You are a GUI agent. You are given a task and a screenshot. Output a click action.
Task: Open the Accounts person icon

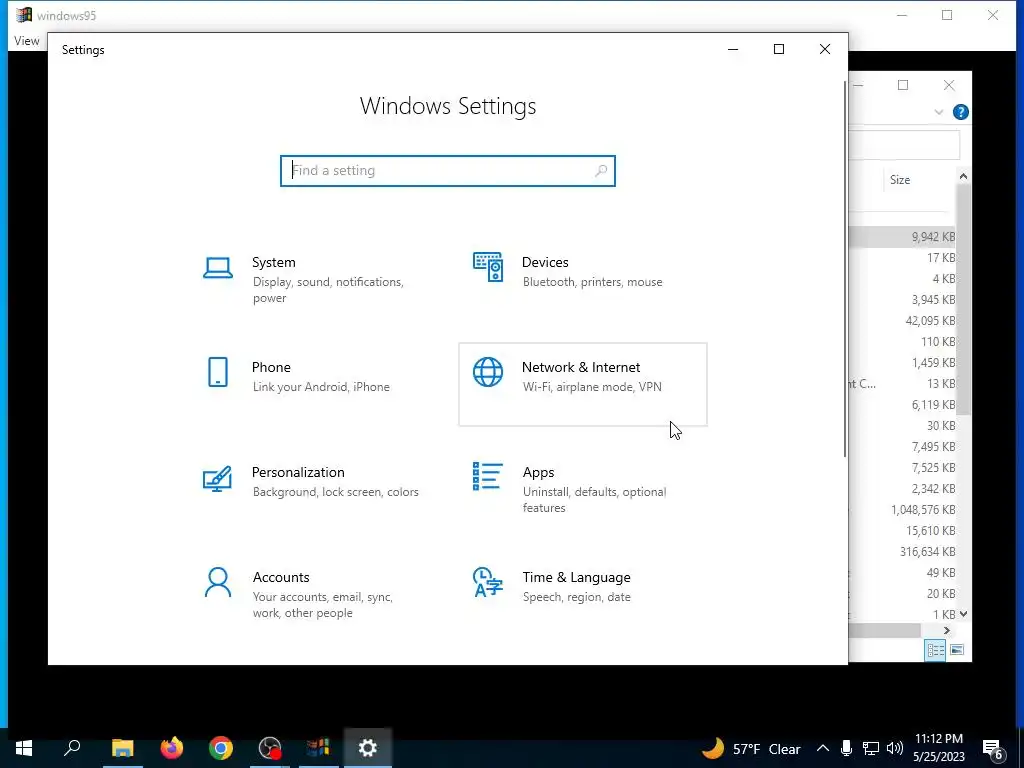point(217,583)
